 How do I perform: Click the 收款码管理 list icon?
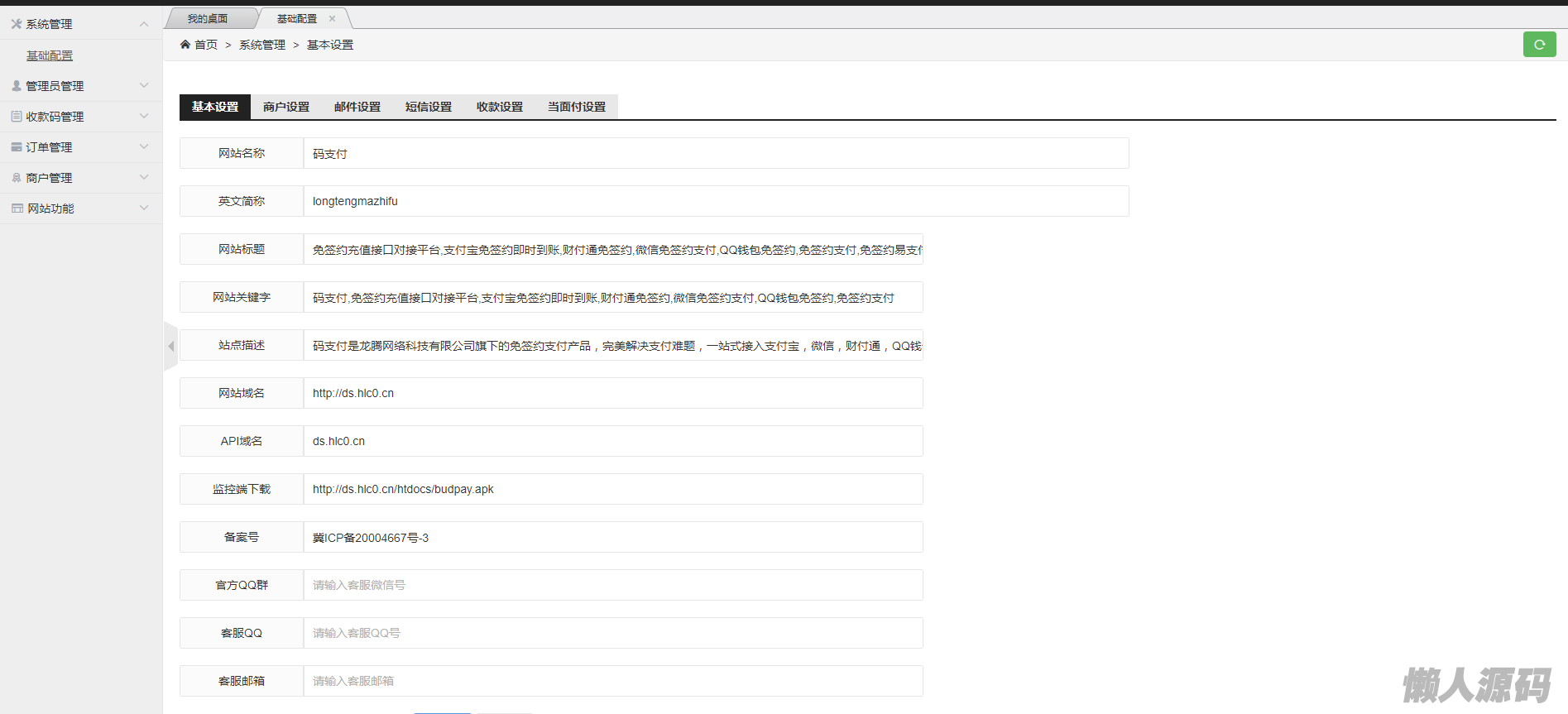tap(17, 117)
